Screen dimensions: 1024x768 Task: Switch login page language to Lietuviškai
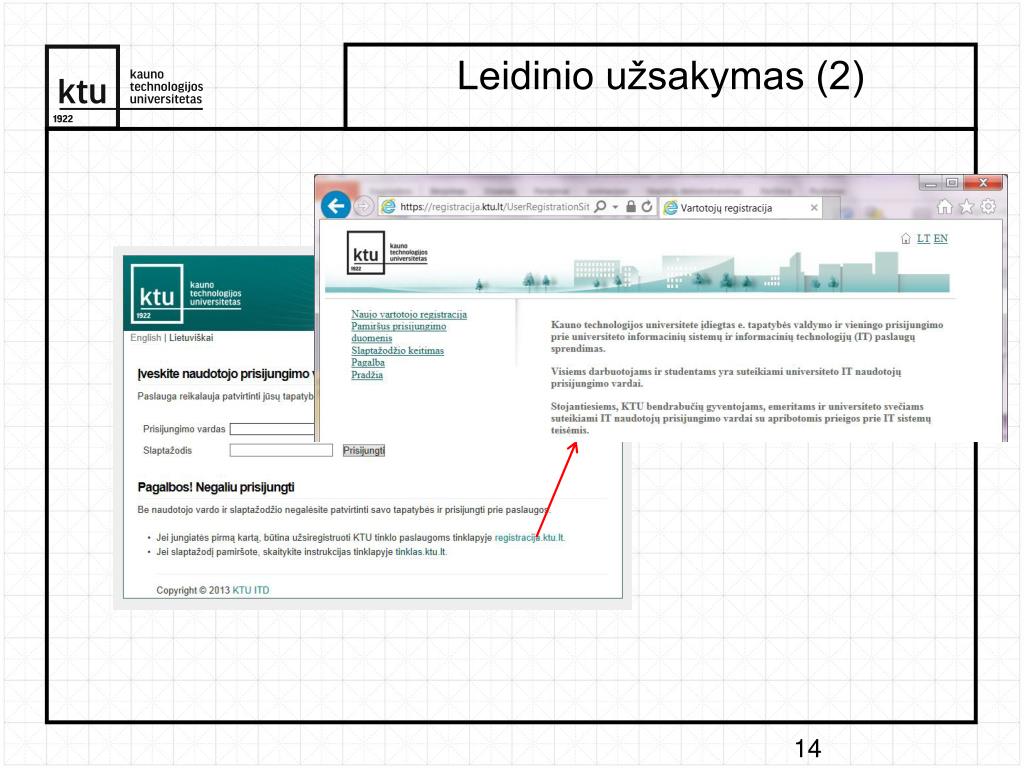[x=191, y=338]
